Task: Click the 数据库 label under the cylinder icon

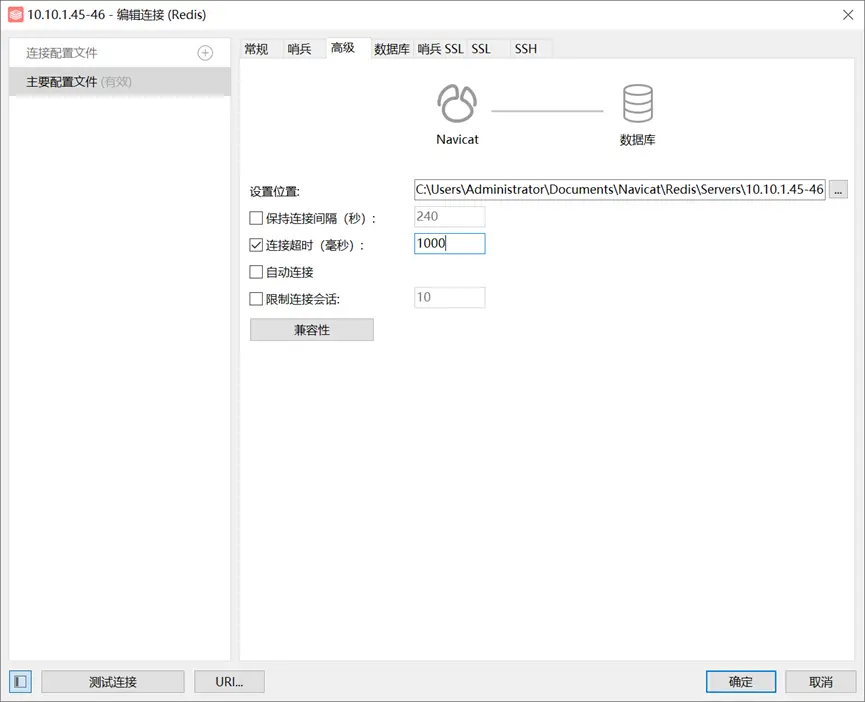Action: (x=638, y=140)
